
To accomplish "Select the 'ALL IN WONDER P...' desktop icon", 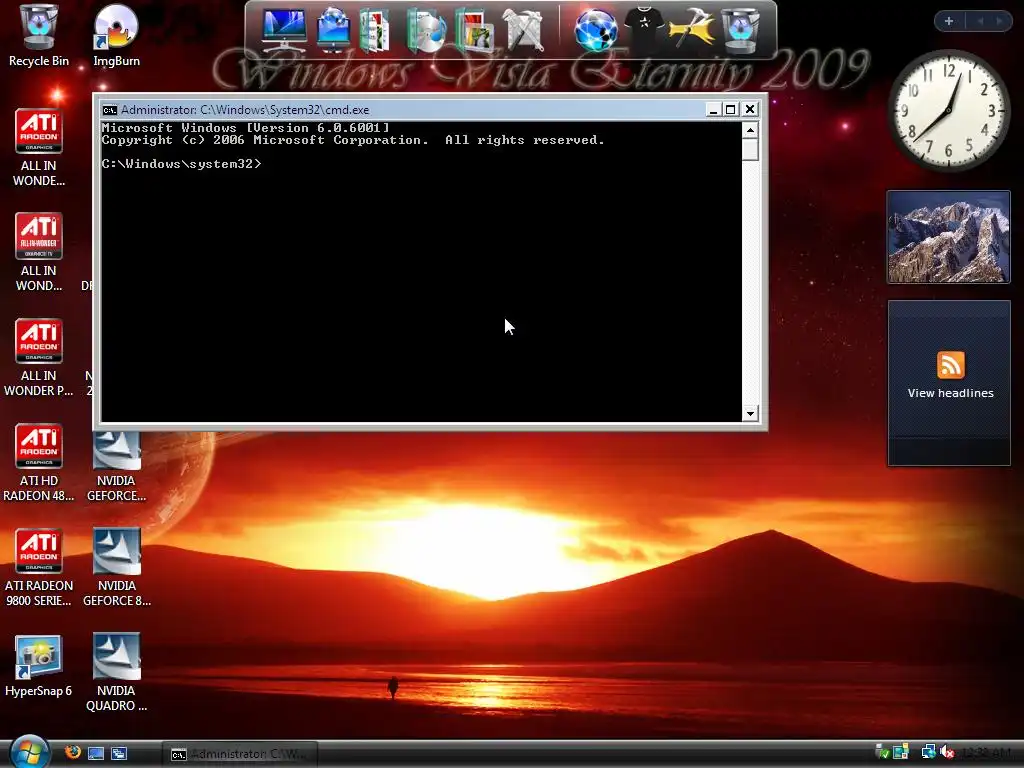I will [x=39, y=357].
